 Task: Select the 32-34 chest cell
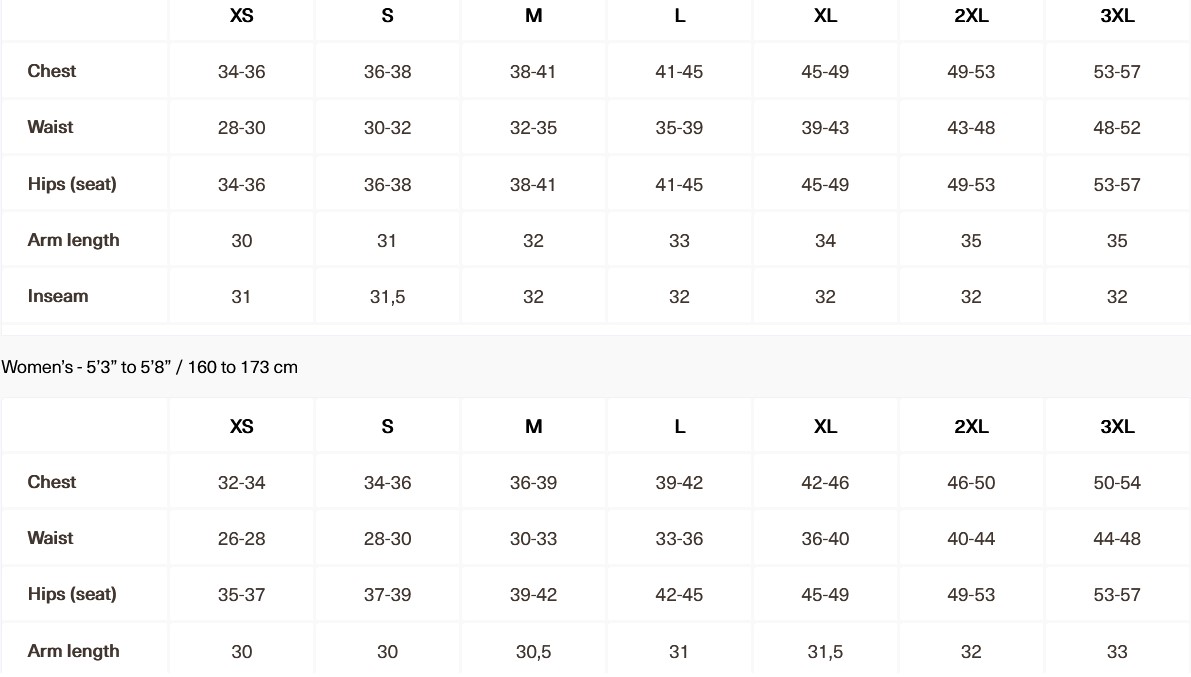click(x=241, y=483)
